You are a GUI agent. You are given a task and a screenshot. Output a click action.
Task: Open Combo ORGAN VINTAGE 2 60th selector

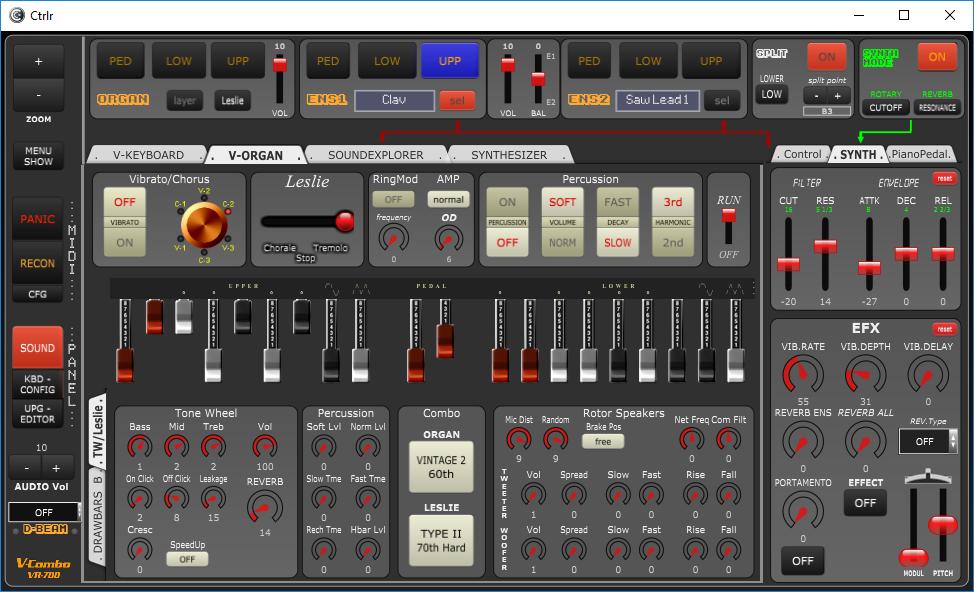[x=441, y=467]
